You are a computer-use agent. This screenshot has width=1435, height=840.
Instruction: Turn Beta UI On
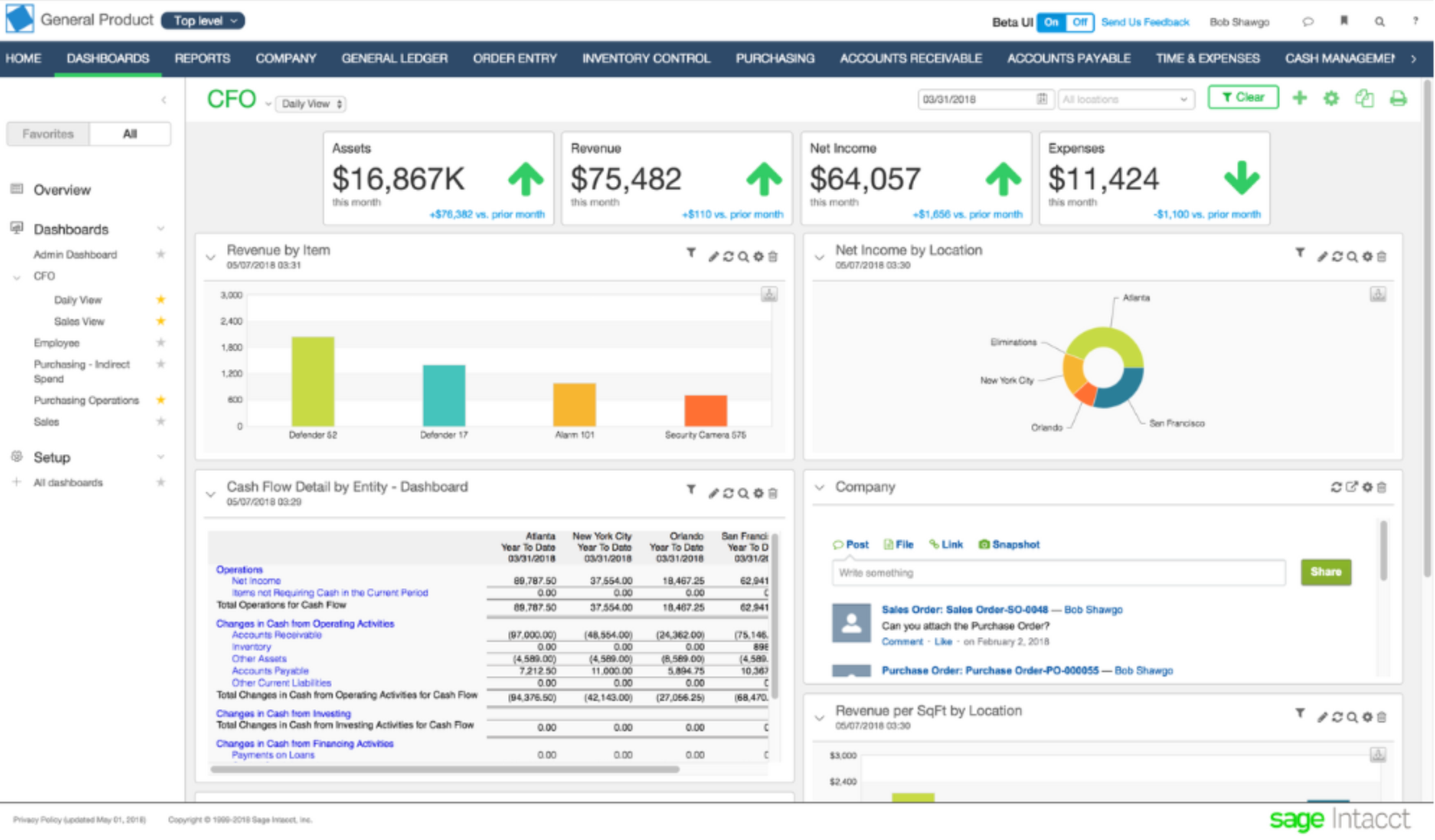[x=1051, y=22]
